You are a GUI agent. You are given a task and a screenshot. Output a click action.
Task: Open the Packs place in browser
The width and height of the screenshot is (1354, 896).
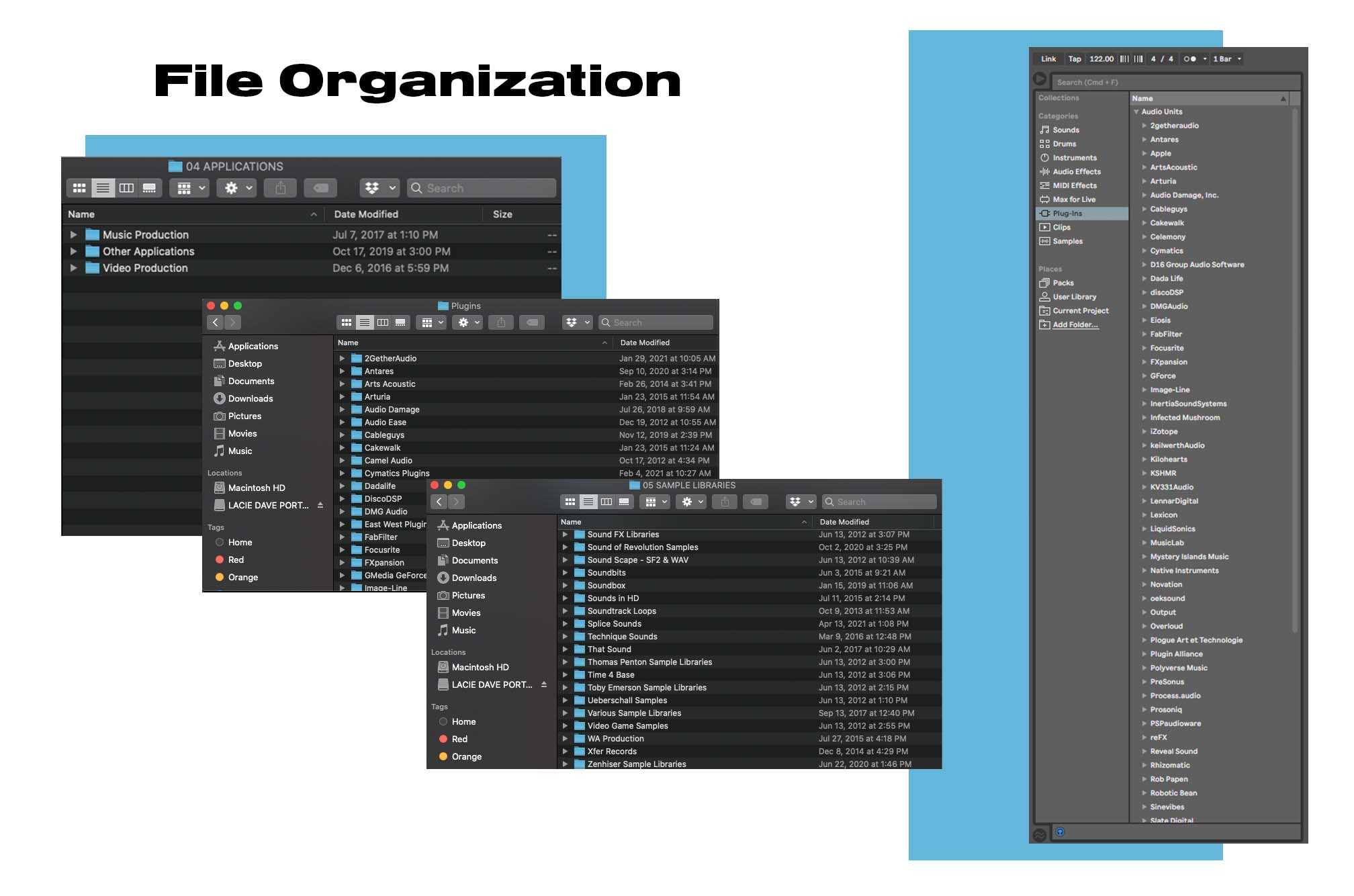point(1063,283)
